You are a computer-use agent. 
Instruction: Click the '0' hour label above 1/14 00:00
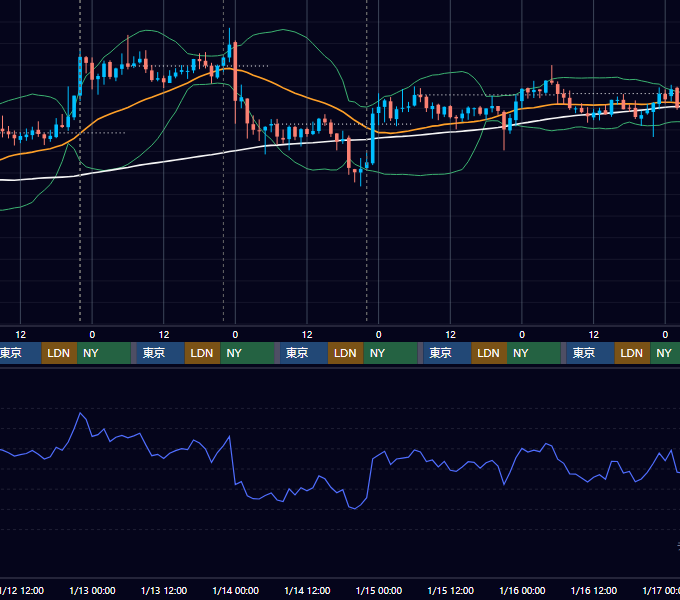tap(235, 335)
